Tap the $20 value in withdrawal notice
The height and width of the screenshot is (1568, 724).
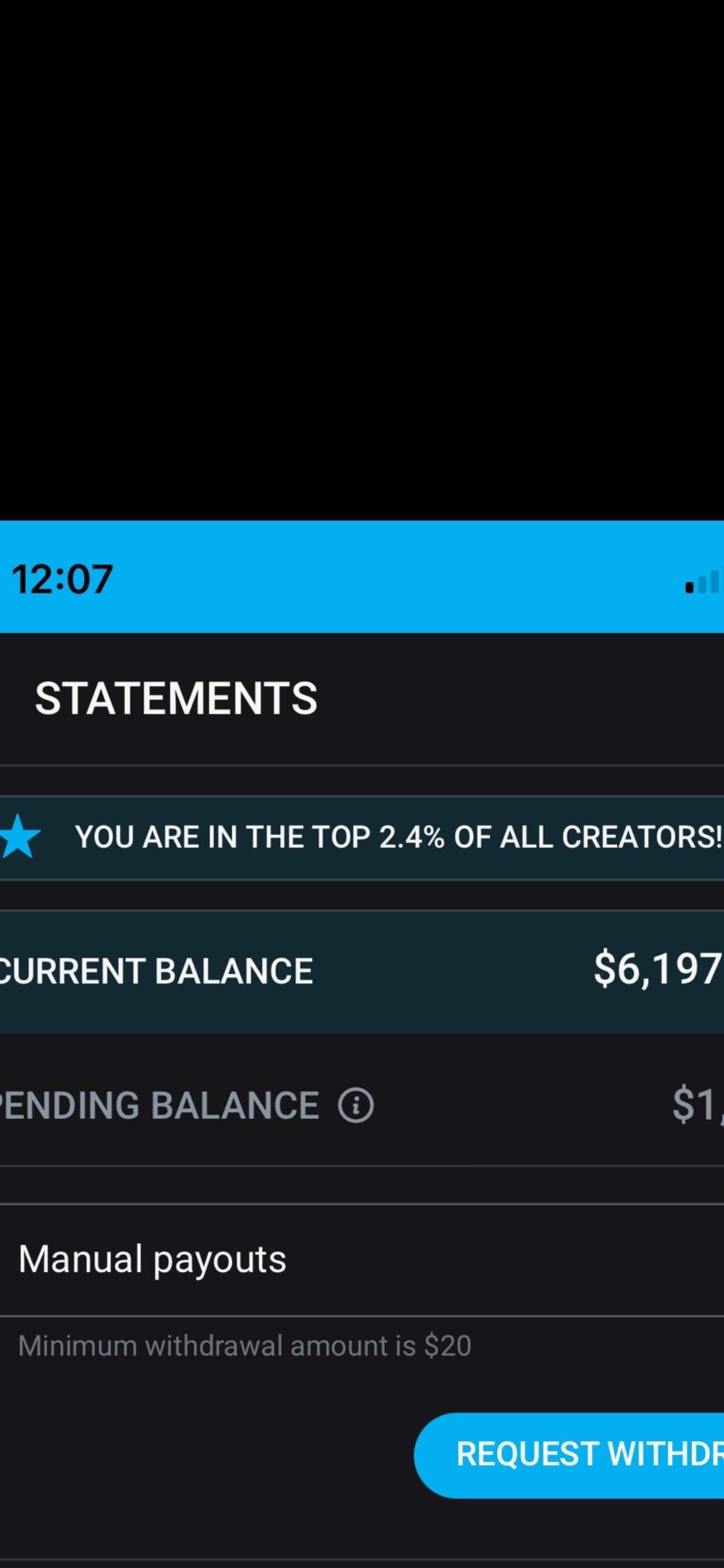[448, 1346]
